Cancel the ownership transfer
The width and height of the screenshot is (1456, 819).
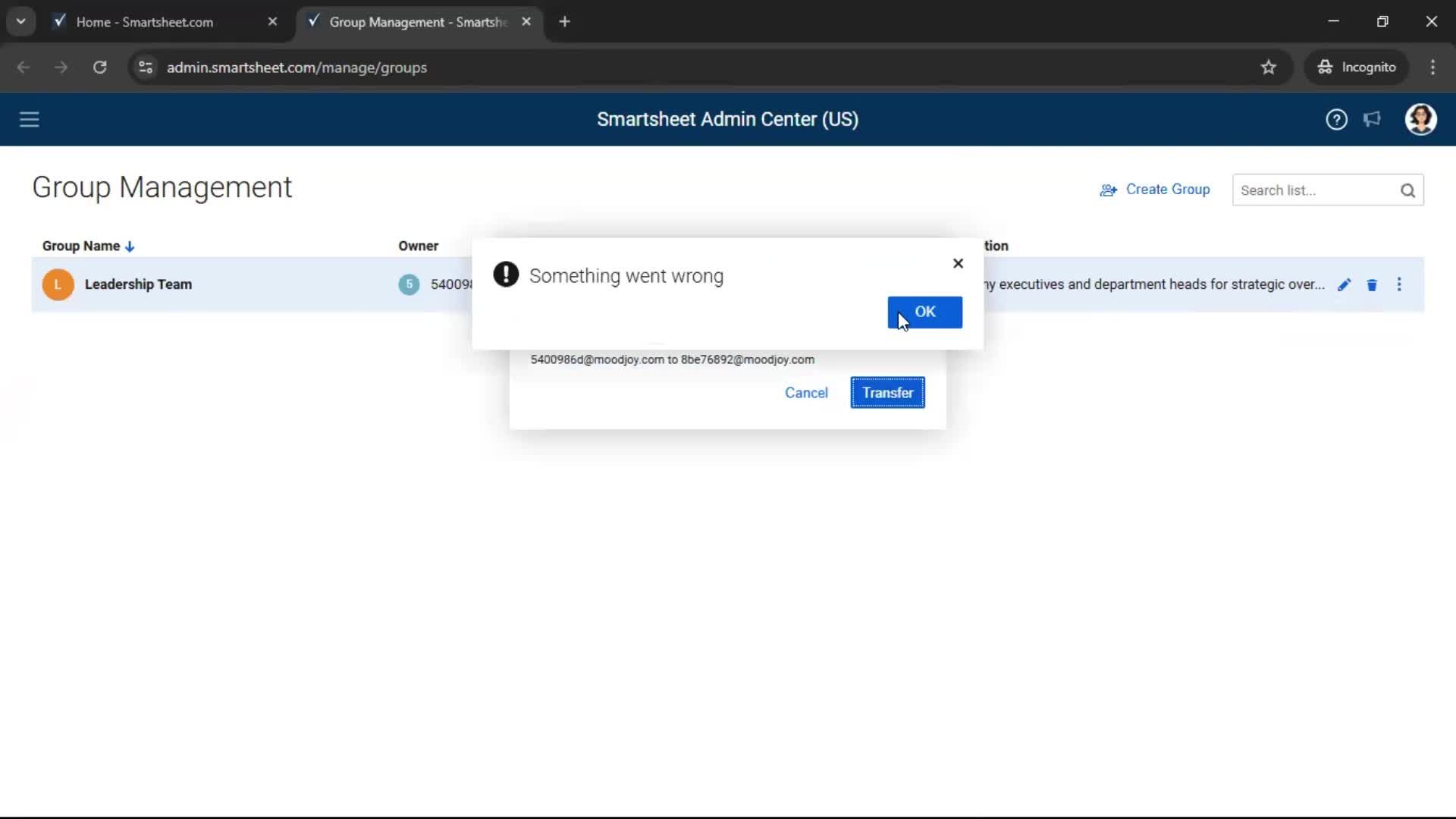point(806,393)
